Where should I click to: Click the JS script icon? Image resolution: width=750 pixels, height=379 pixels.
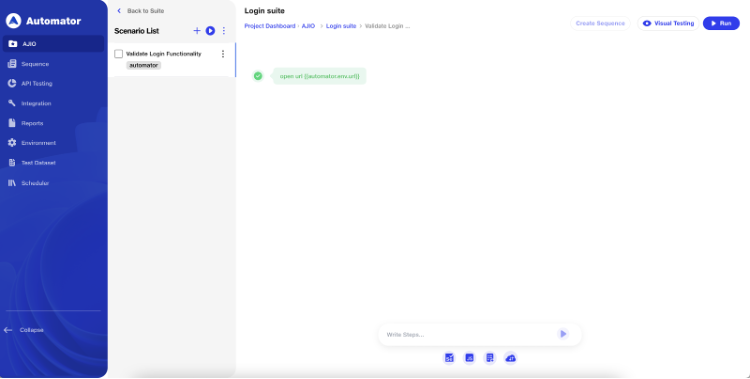(x=470, y=358)
